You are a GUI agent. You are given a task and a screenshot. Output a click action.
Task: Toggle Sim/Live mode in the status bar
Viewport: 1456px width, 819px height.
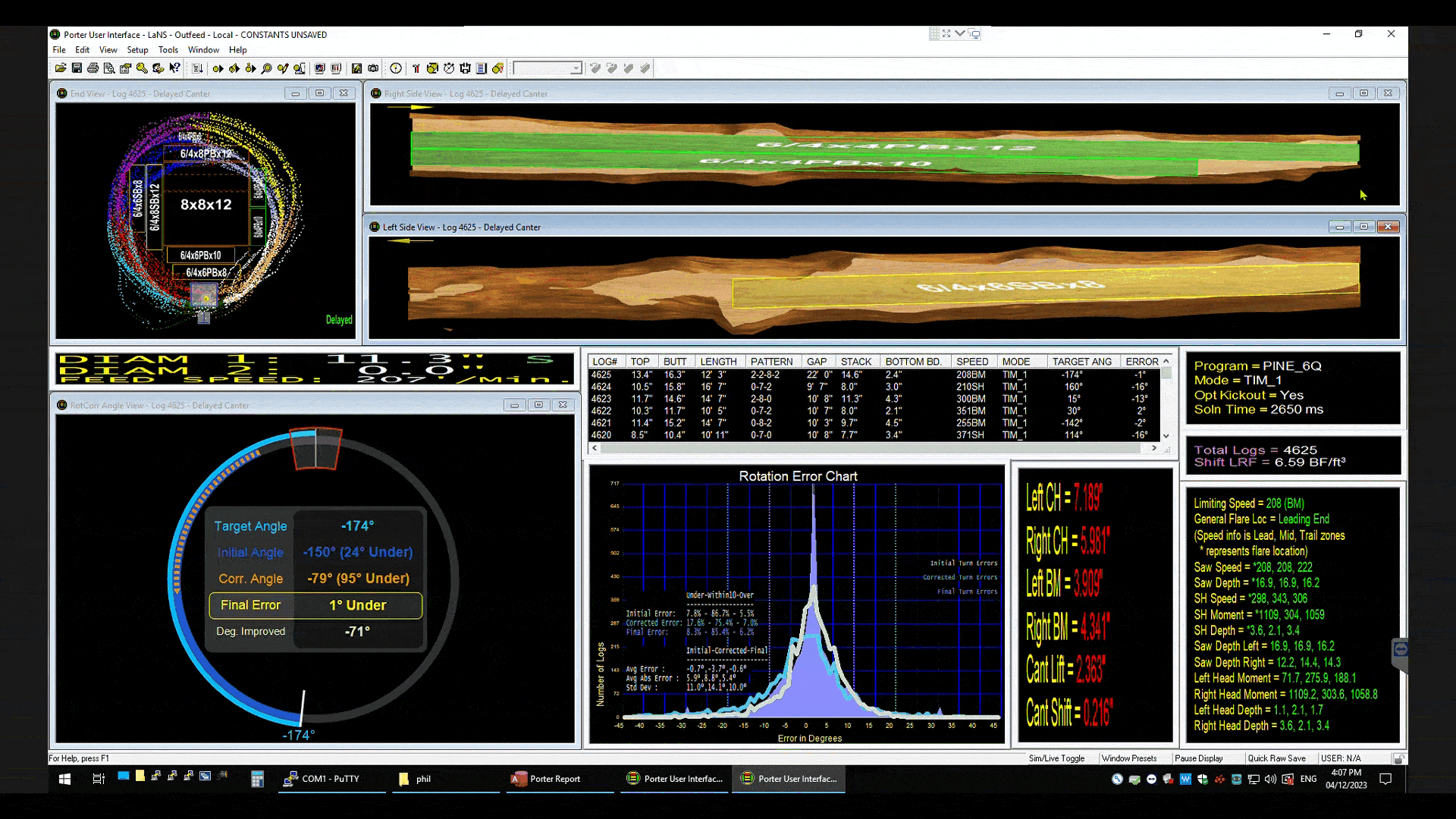(1056, 758)
